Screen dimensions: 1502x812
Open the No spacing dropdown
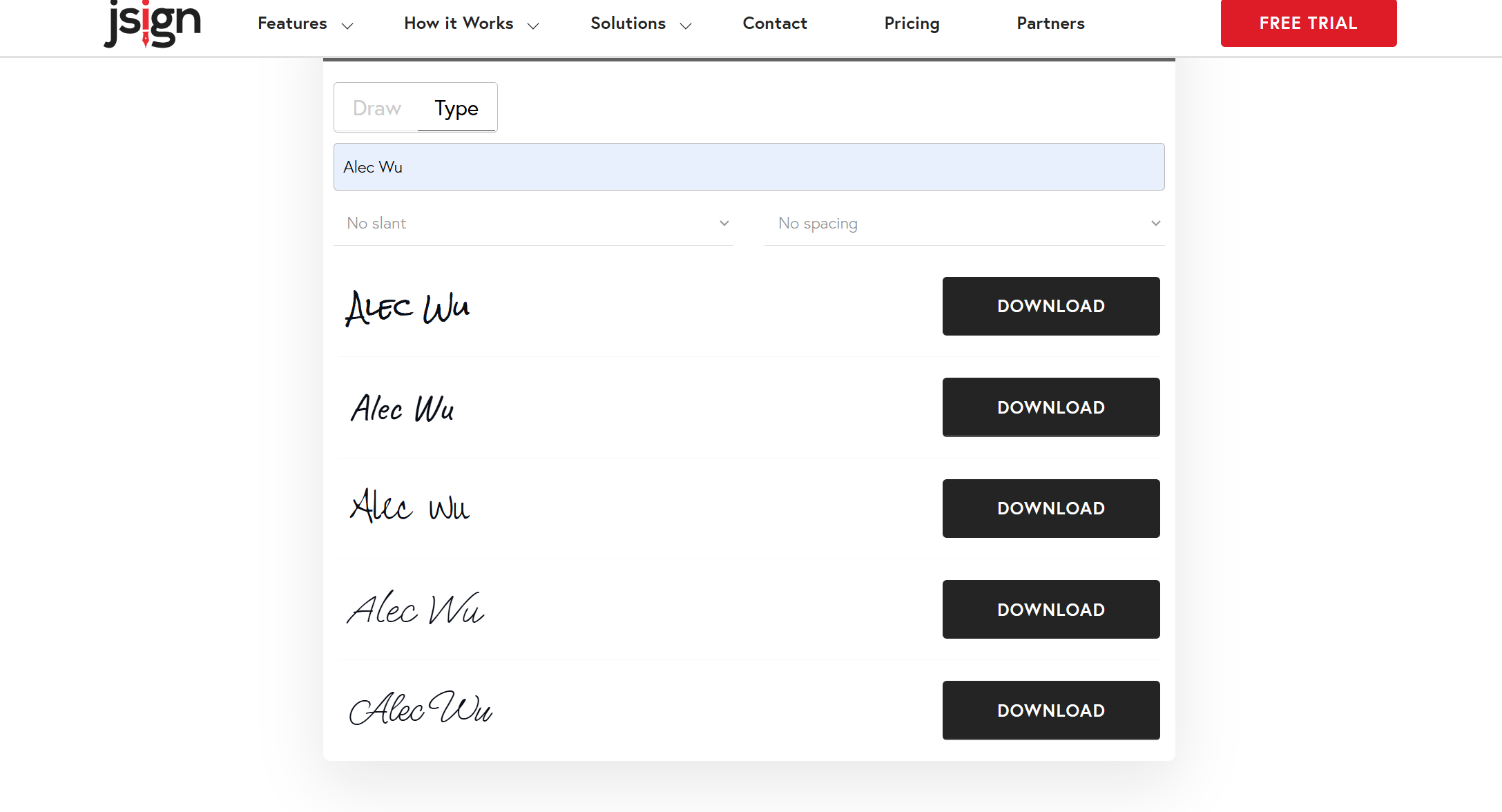[x=964, y=223]
